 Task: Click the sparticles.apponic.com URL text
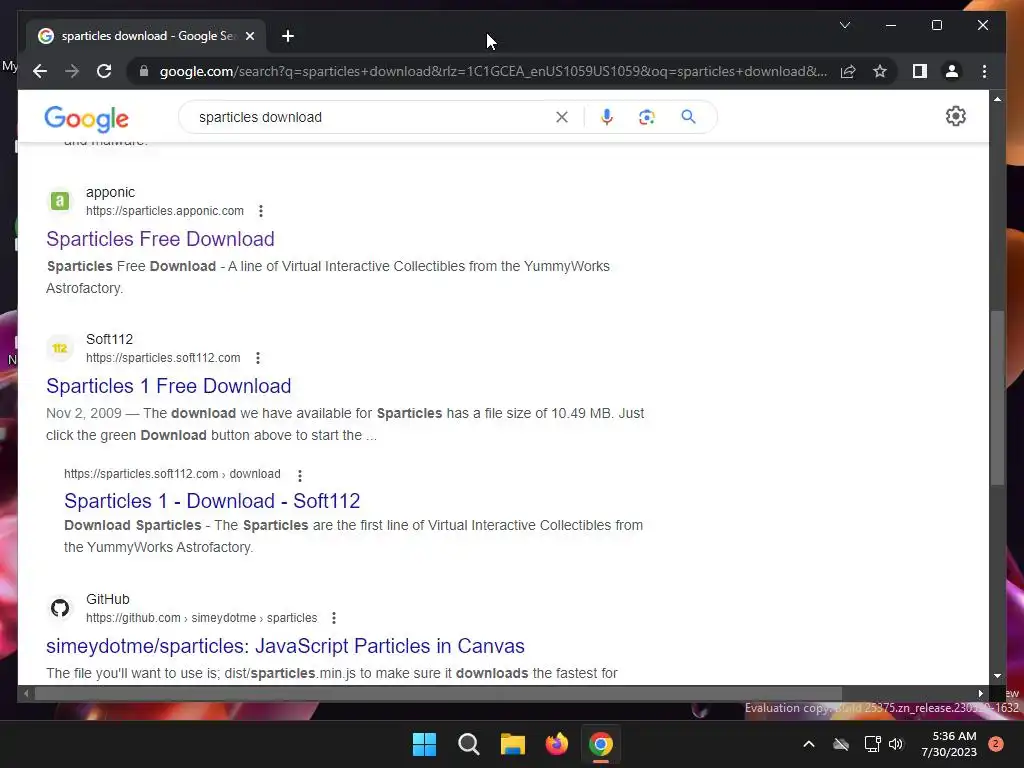pos(165,211)
